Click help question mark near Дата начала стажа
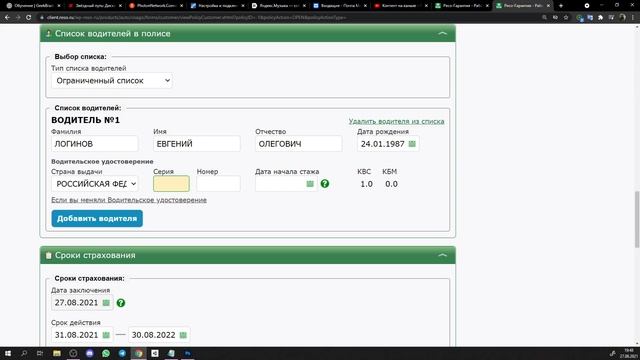The width and height of the screenshot is (640, 360). coord(324,184)
